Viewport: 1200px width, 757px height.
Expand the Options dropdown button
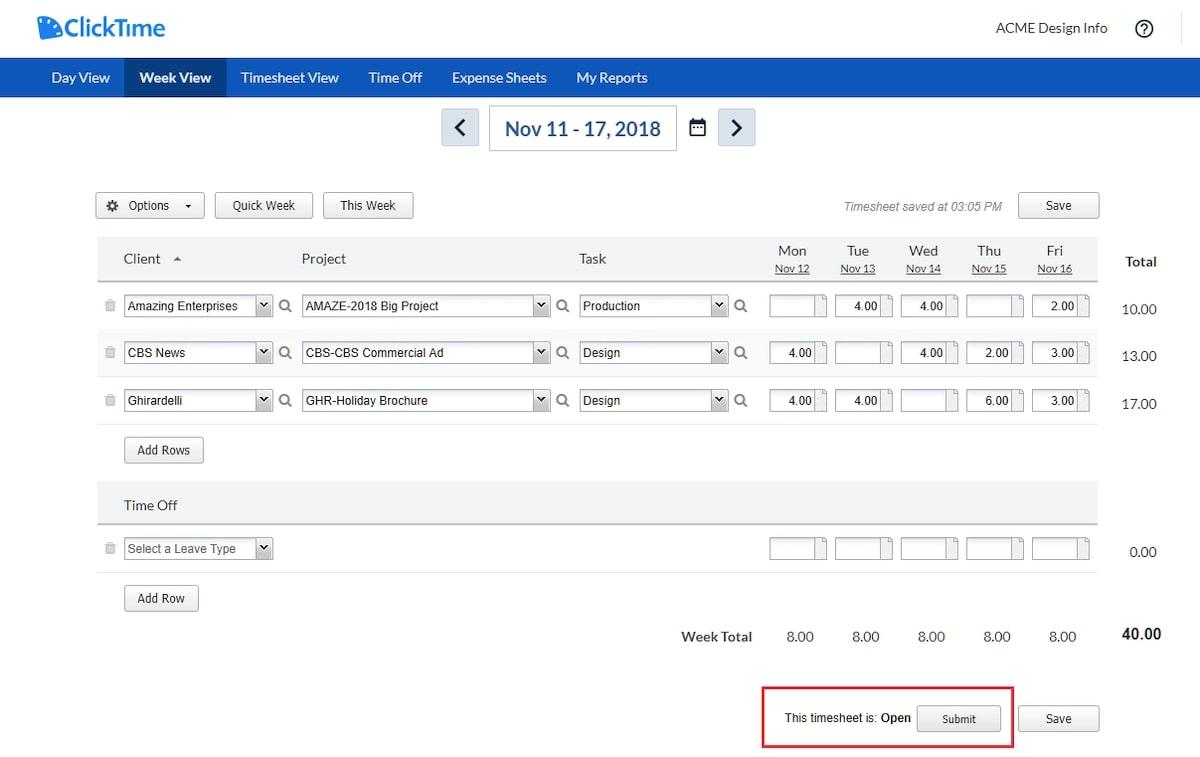tap(150, 206)
